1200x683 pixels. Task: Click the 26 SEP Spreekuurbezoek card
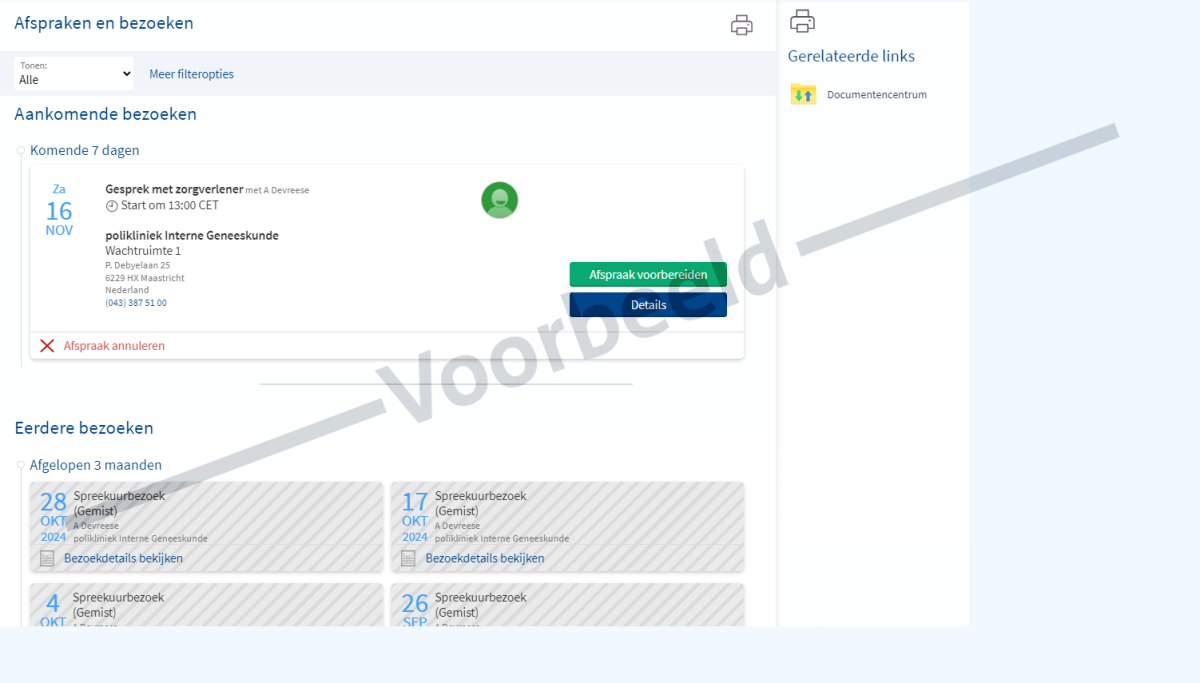tap(567, 605)
